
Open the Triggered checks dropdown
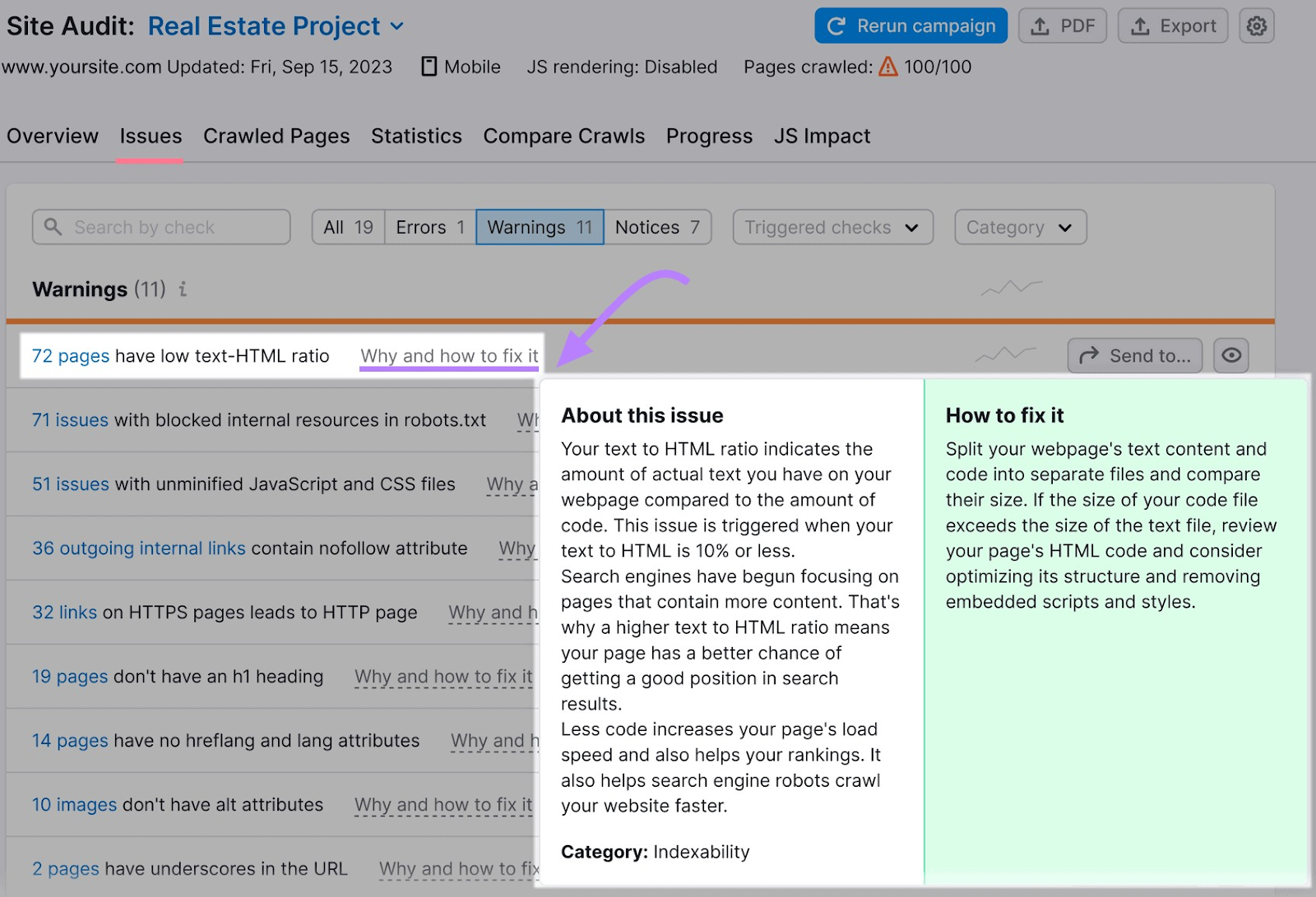(832, 227)
